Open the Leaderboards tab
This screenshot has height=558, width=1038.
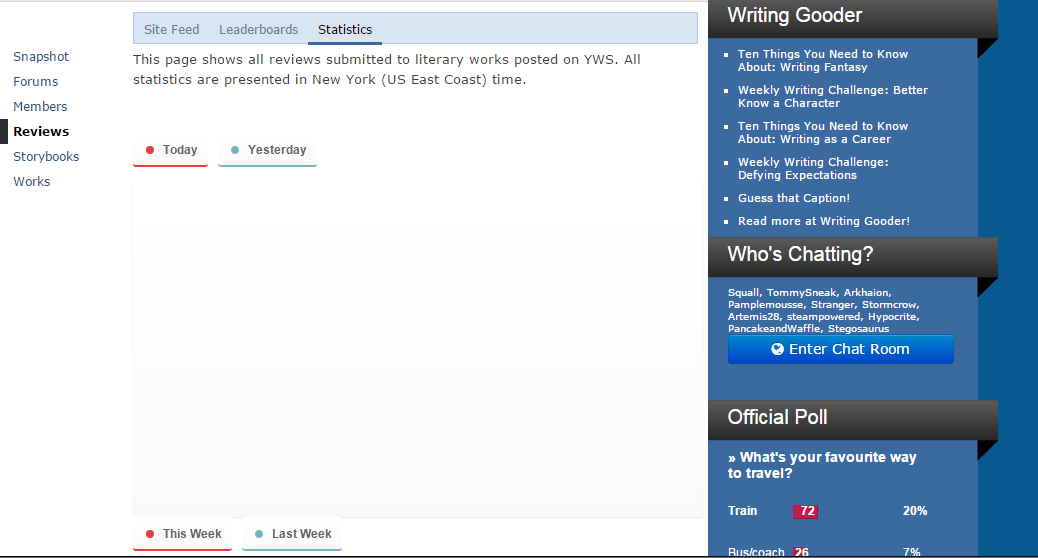click(x=258, y=30)
